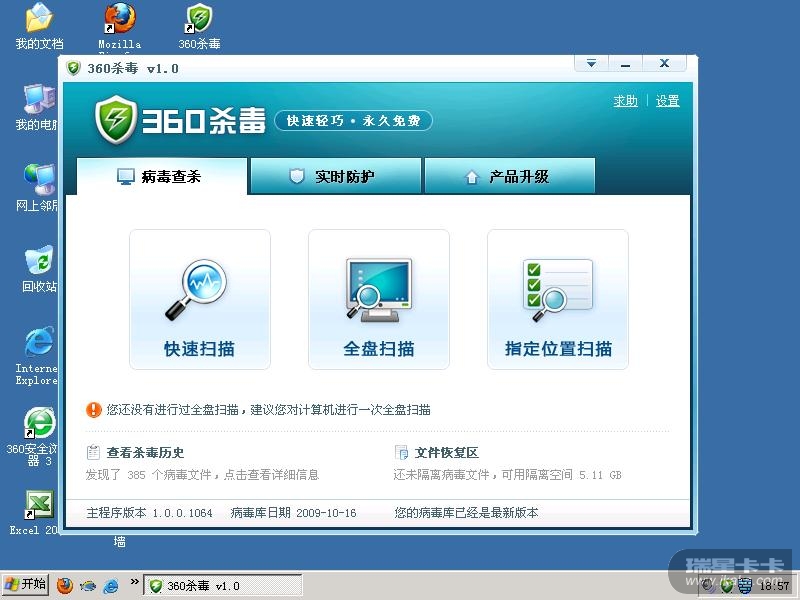This screenshot has height=600, width=800.
Task: Open the 文件恢复区 file restore area
Action: point(446,453)
